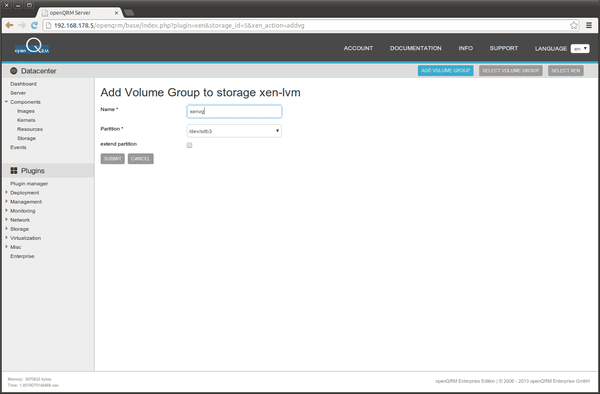Click the openQRM logo
The height and width of the screenshot is (394, 600).
[32, 46]
